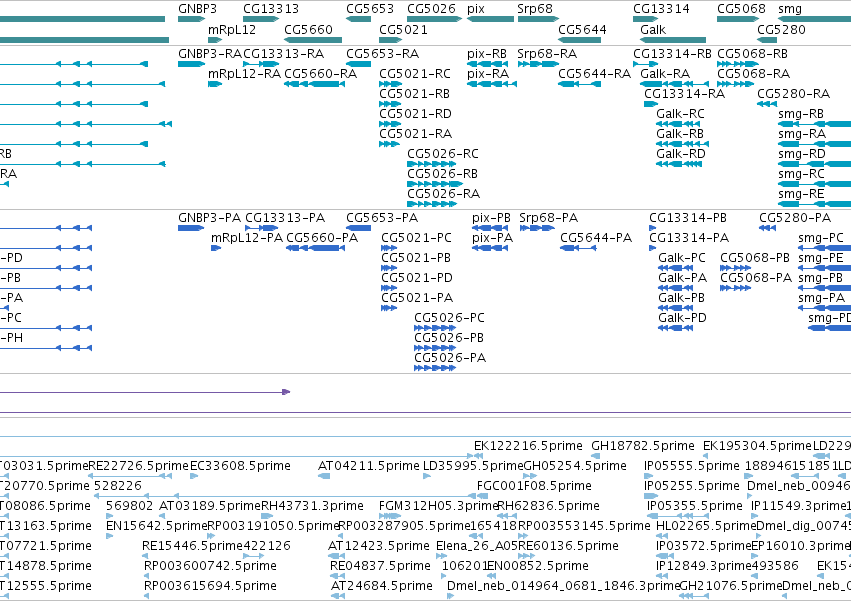Click EST AT04211.5prime
851x601 pixels.
pyautogui.click(x=369, y=466)
